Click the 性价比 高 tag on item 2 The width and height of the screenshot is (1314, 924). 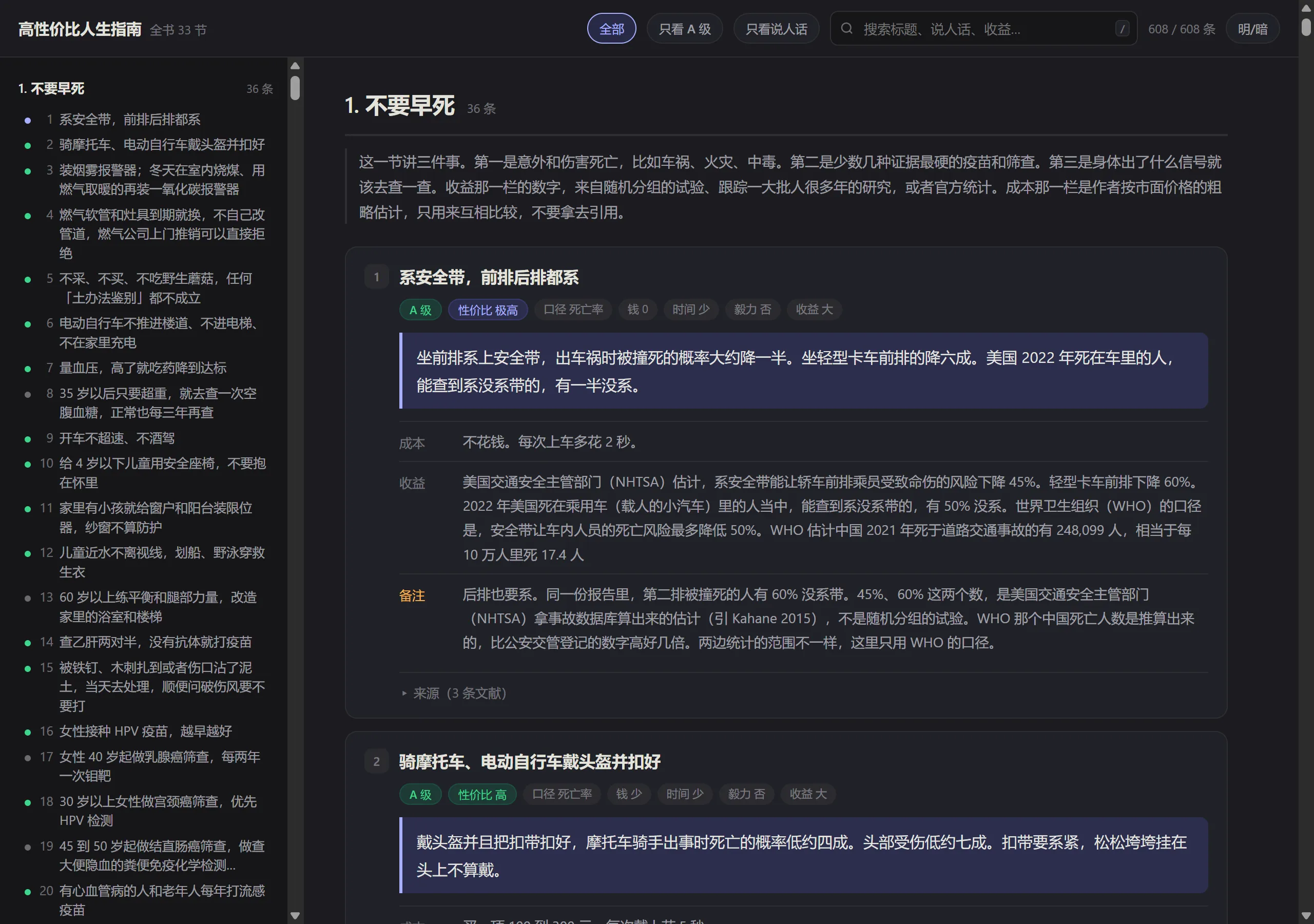click(x=482, y=794)
